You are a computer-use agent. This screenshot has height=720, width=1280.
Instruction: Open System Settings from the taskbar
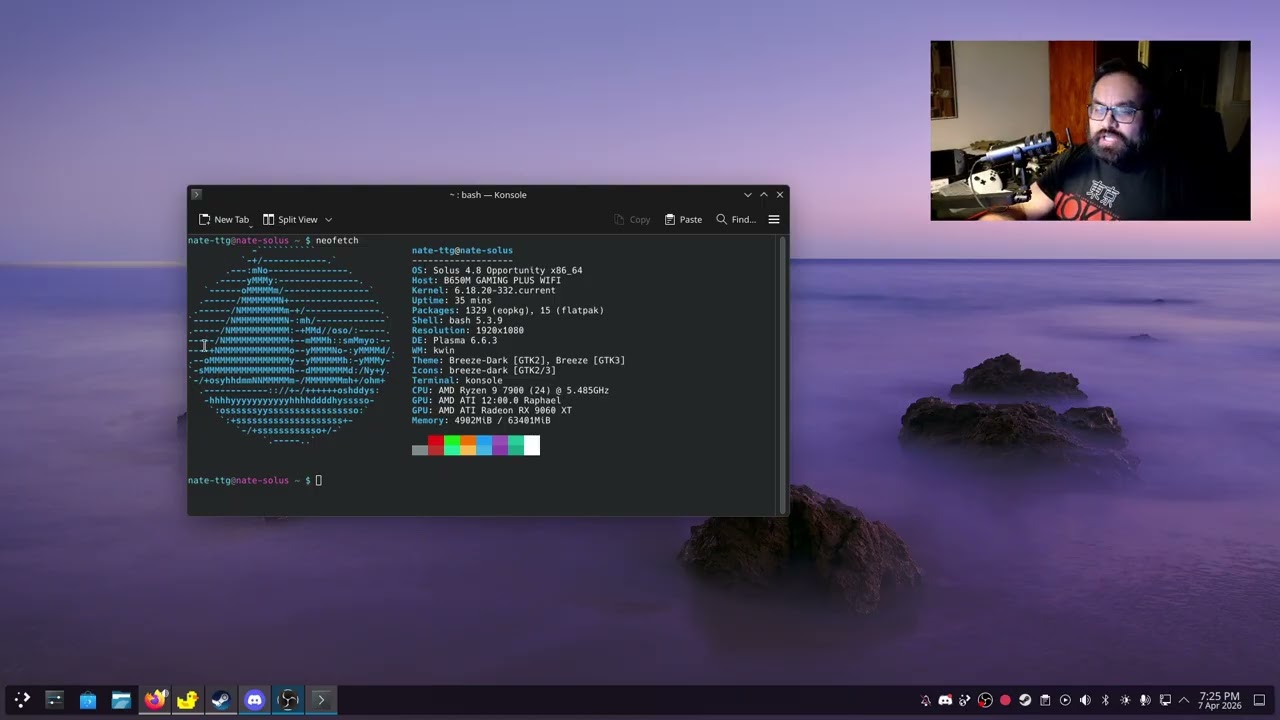pyautogui.click(x=55, y=700)
